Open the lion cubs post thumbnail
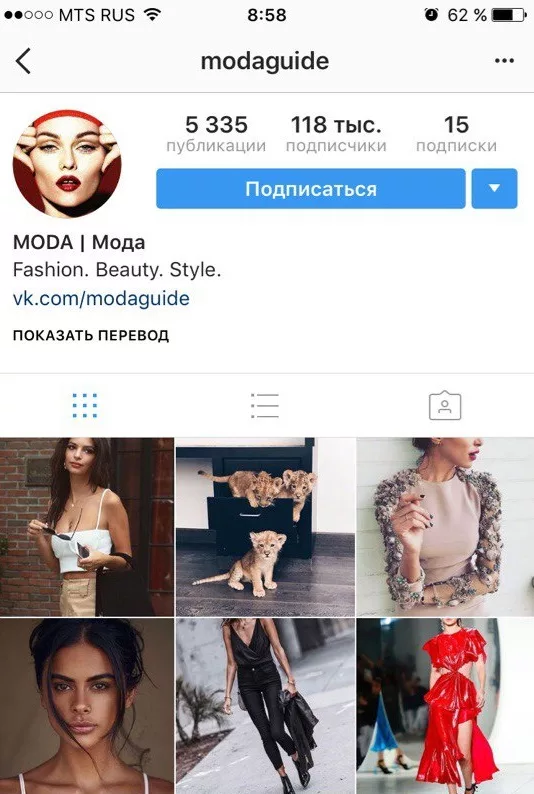The height and width of the screenshot is (794, 534). point(265,527)
